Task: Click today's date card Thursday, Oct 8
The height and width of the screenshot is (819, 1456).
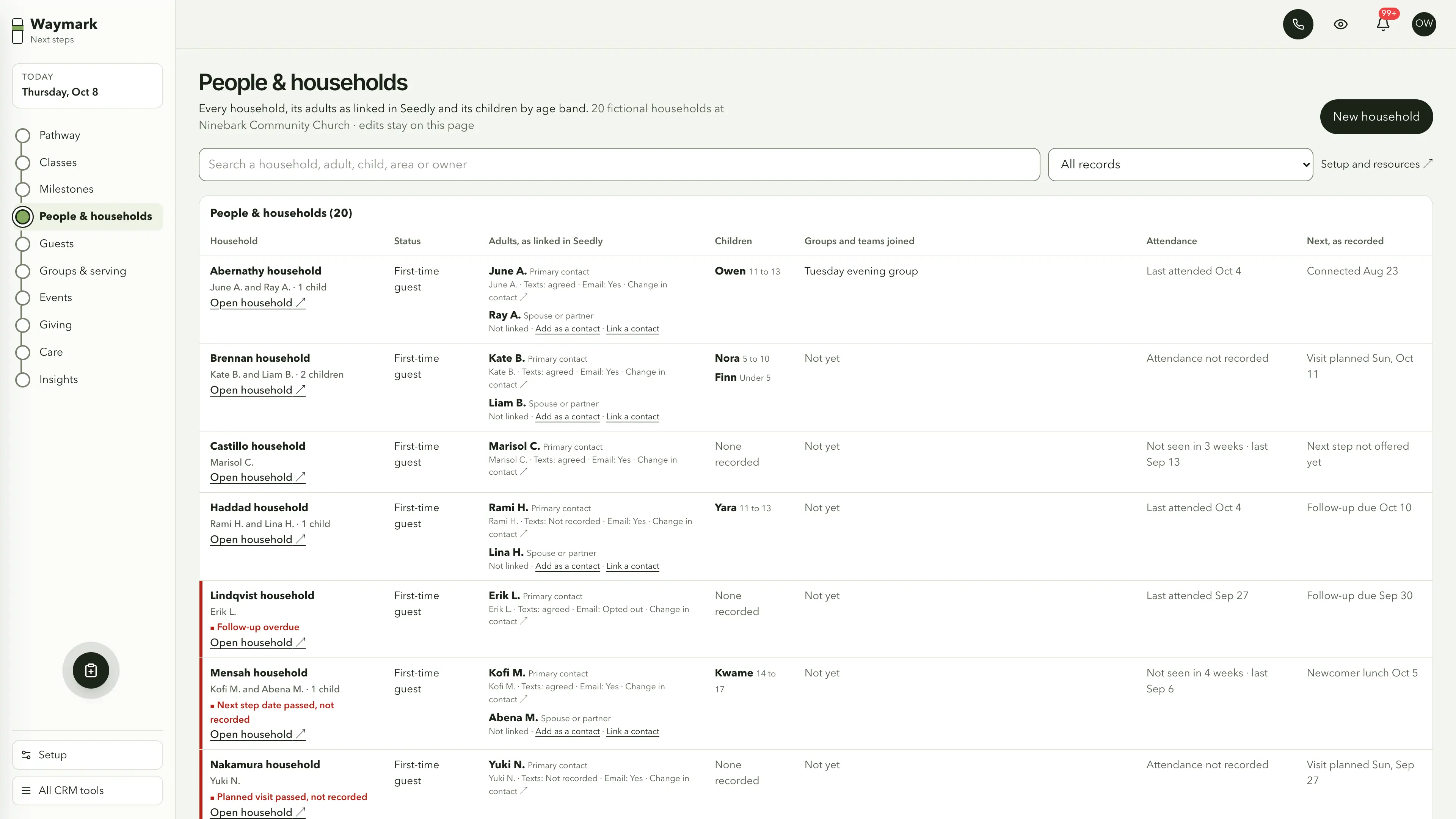Action: pyautogui.click(x=88, y=85)
